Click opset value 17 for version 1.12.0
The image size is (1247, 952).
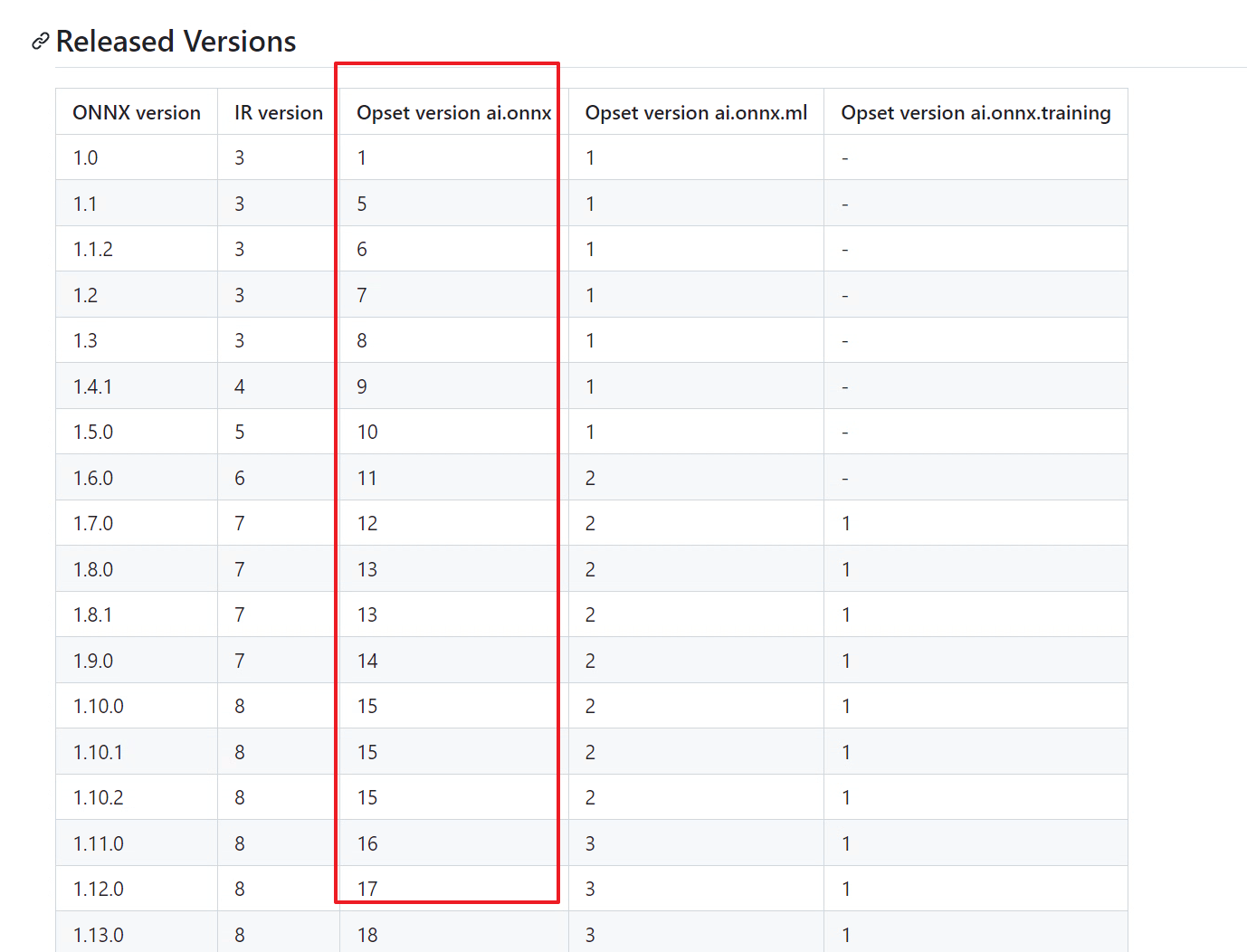click(367, 888)
